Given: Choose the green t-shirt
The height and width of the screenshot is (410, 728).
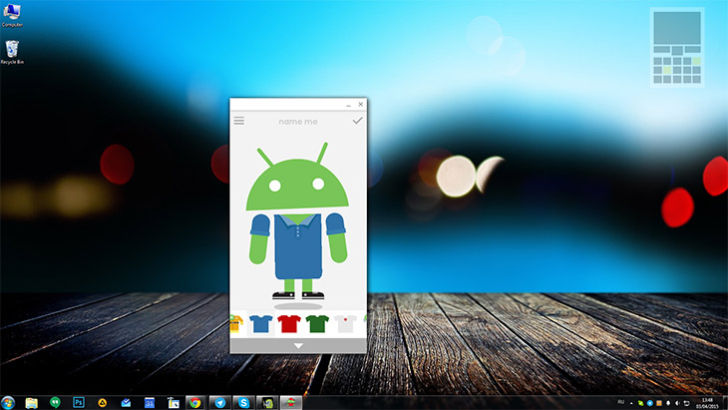Looking at the screenshot, I should click(317, 324).
